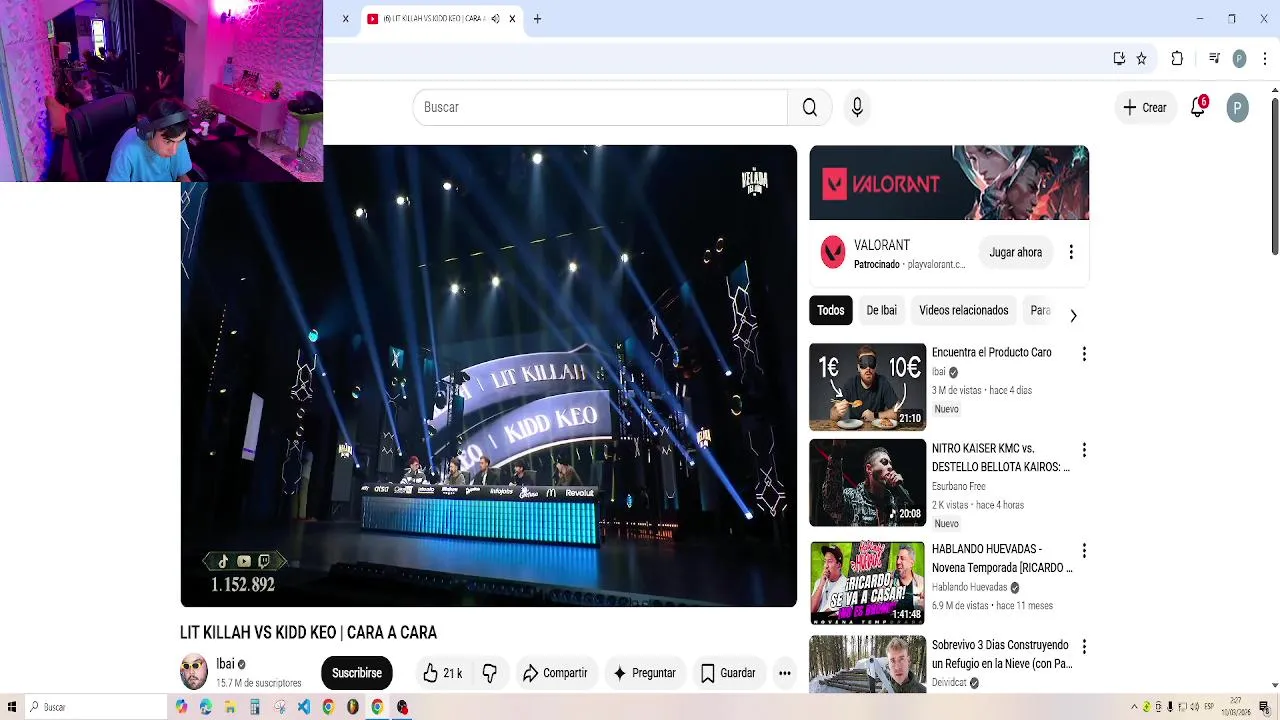This screenshot has width=1280, height=720.
Task: Show more filter chips with right chevron
Action: click(1073, 316)
